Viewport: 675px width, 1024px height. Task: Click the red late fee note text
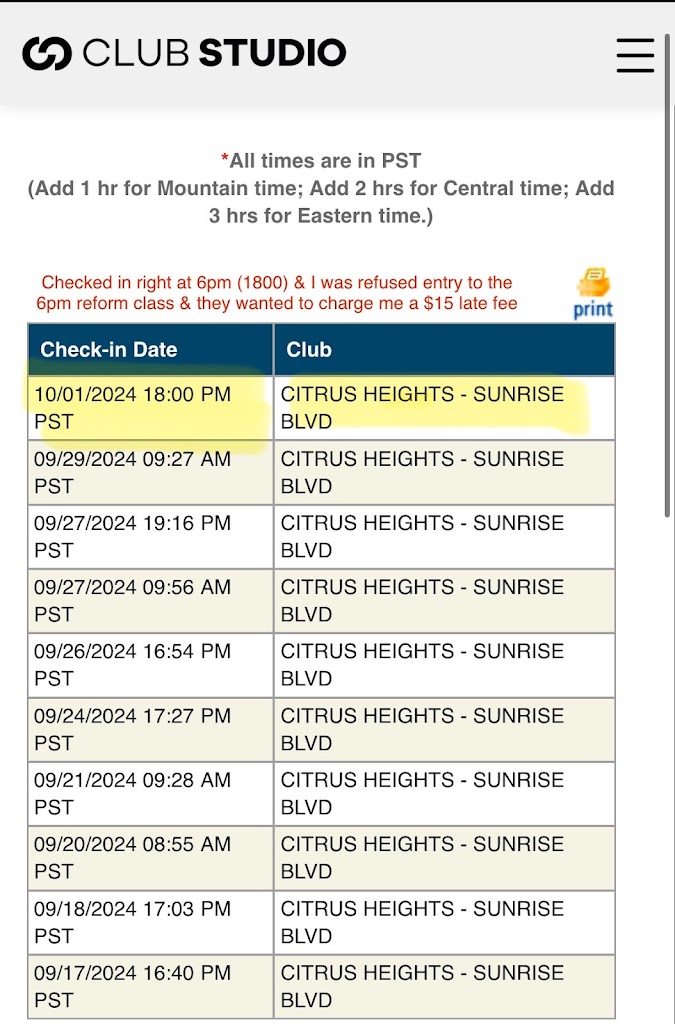[278, 292]
